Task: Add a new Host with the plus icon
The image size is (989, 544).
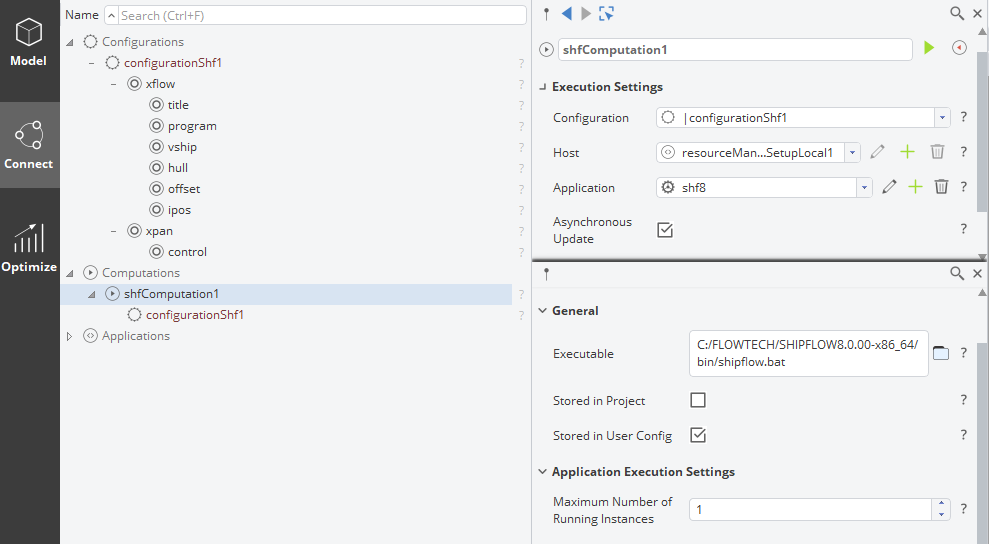Action: (907, 152)
